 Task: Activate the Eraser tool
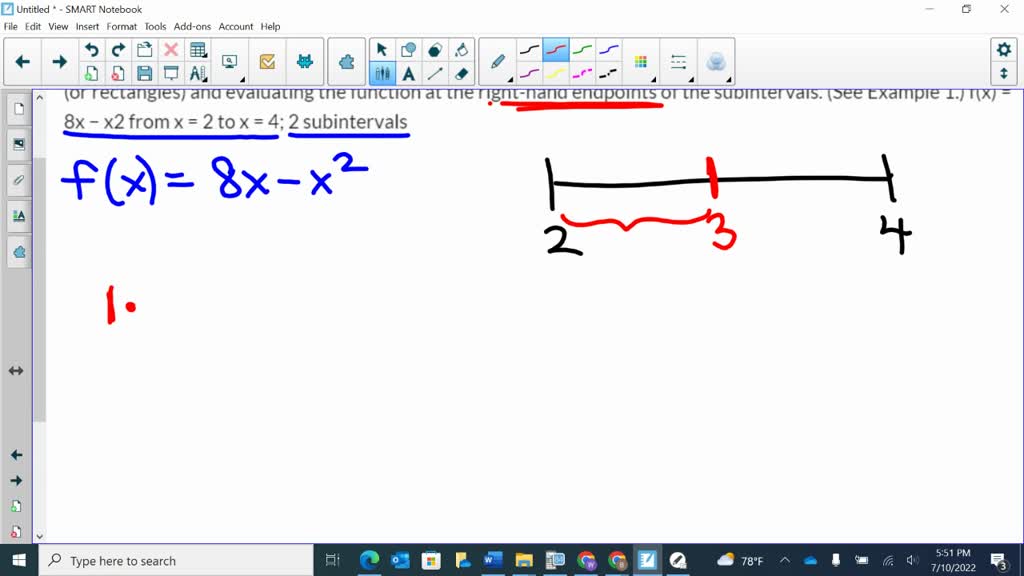pyautogui.click(x=462, y=73)
